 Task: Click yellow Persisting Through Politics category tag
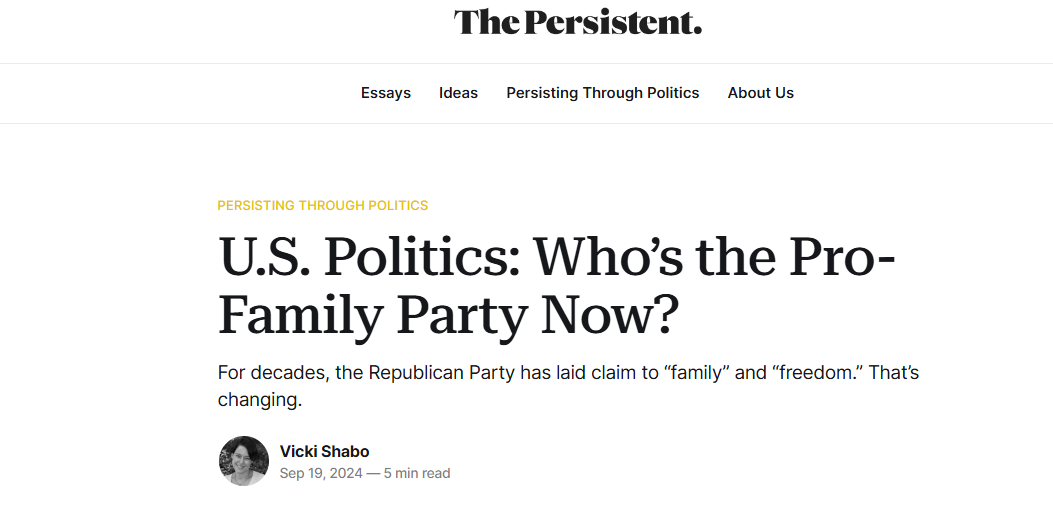pos(322,205)
